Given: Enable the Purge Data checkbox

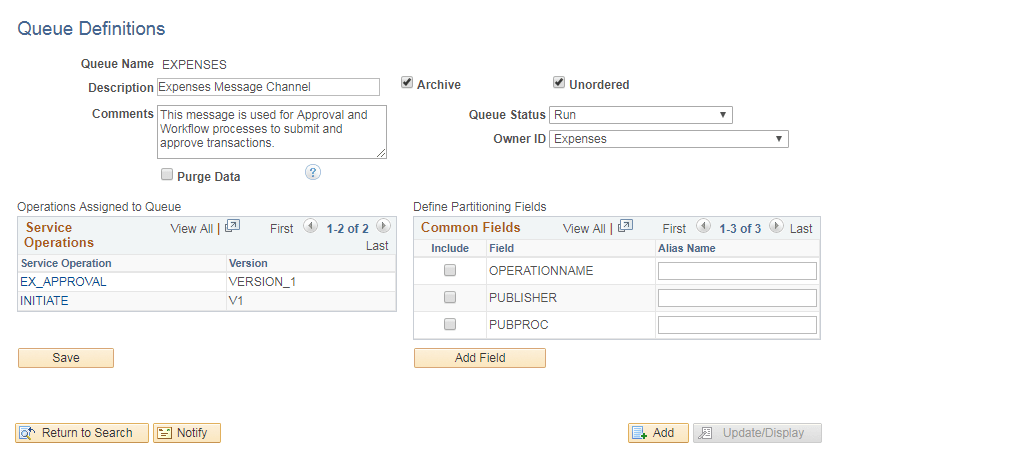Looking at the screenshot, I should tap(167, 175).
